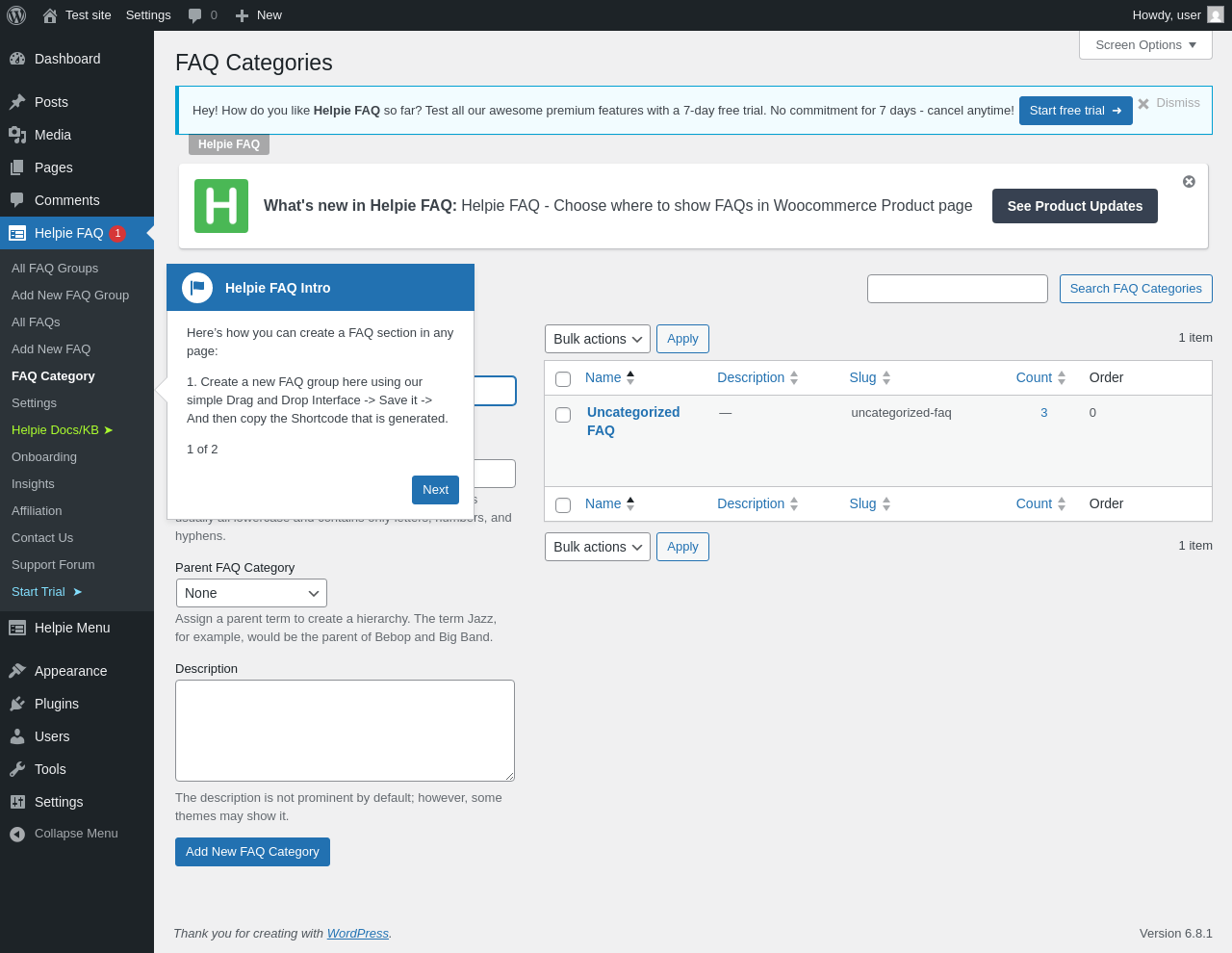Click See Product Updates button

[x=1075, y=206]
